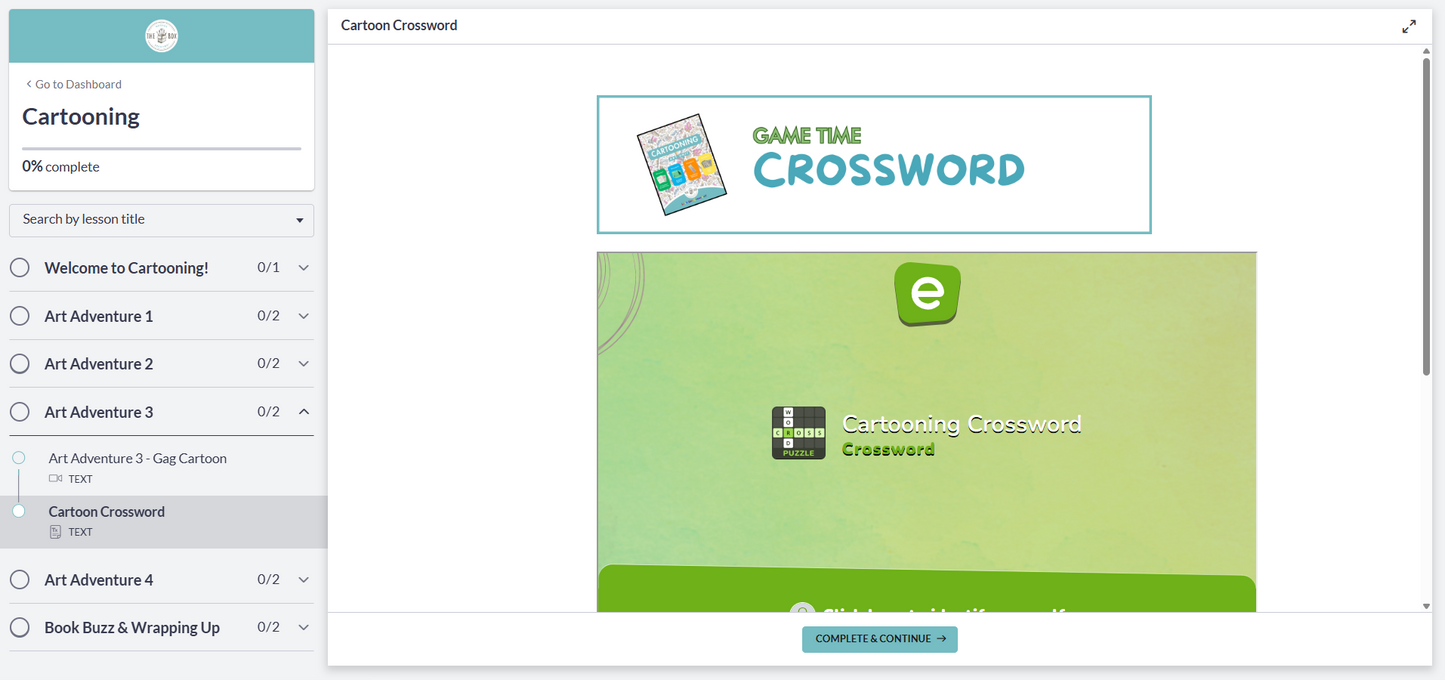Open the Search by lesson title dropdown
The width and height of the screenshot is (1445, 680).
(161, 220)
